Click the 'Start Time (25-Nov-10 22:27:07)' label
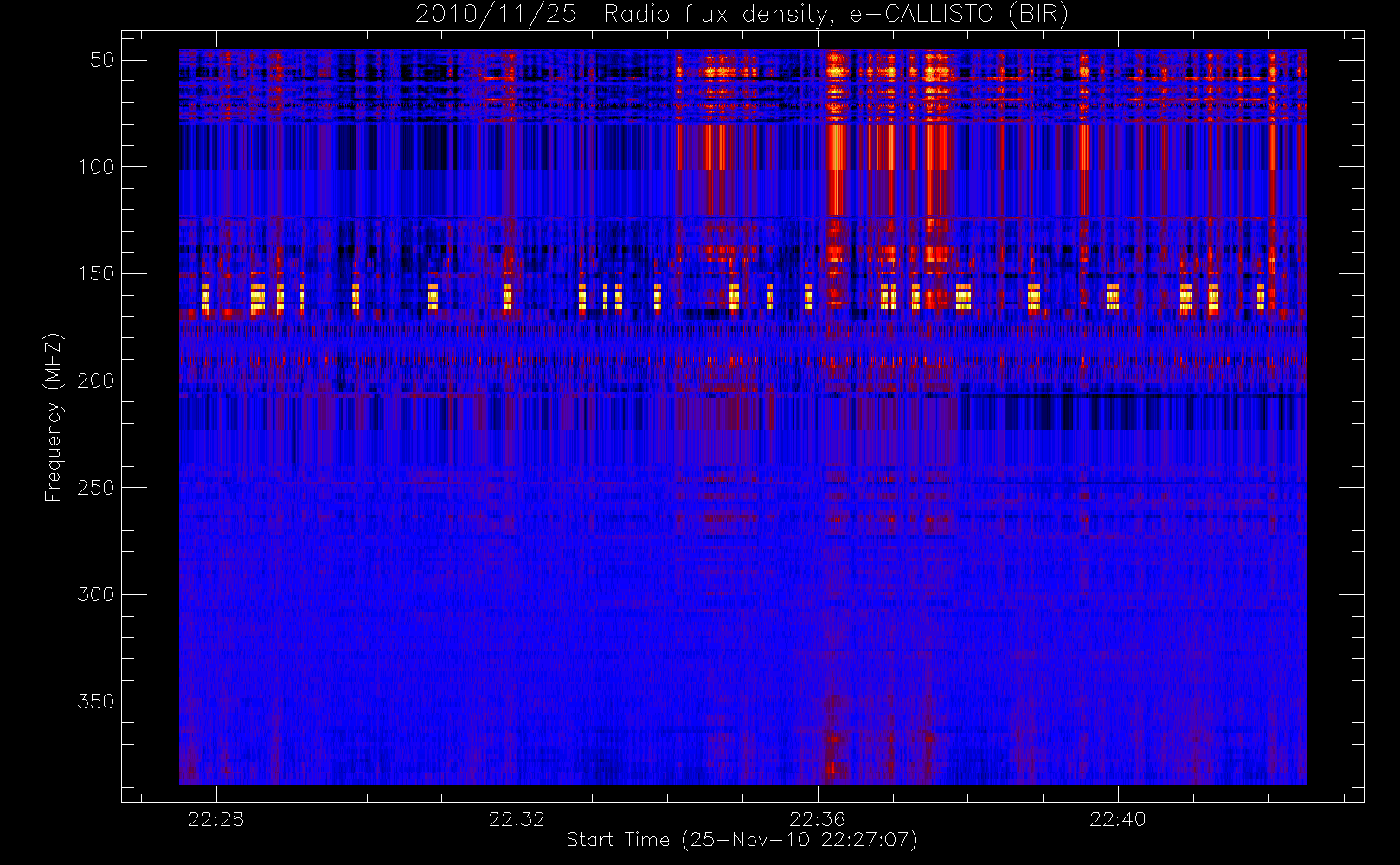The height and width of the screenshot is (865, 1400). (x=742, y=839)
